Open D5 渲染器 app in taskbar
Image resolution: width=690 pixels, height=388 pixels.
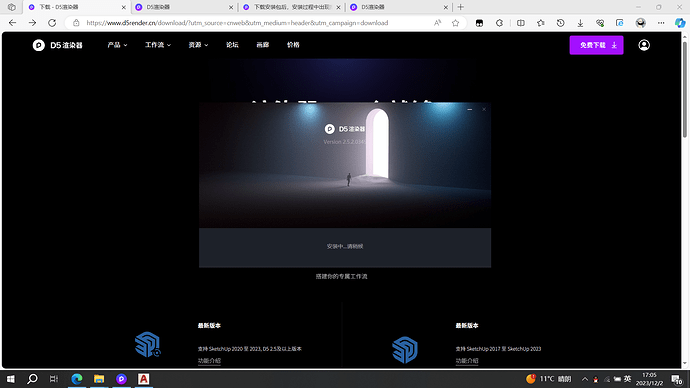pyautogui.click(x=121, y=379)
